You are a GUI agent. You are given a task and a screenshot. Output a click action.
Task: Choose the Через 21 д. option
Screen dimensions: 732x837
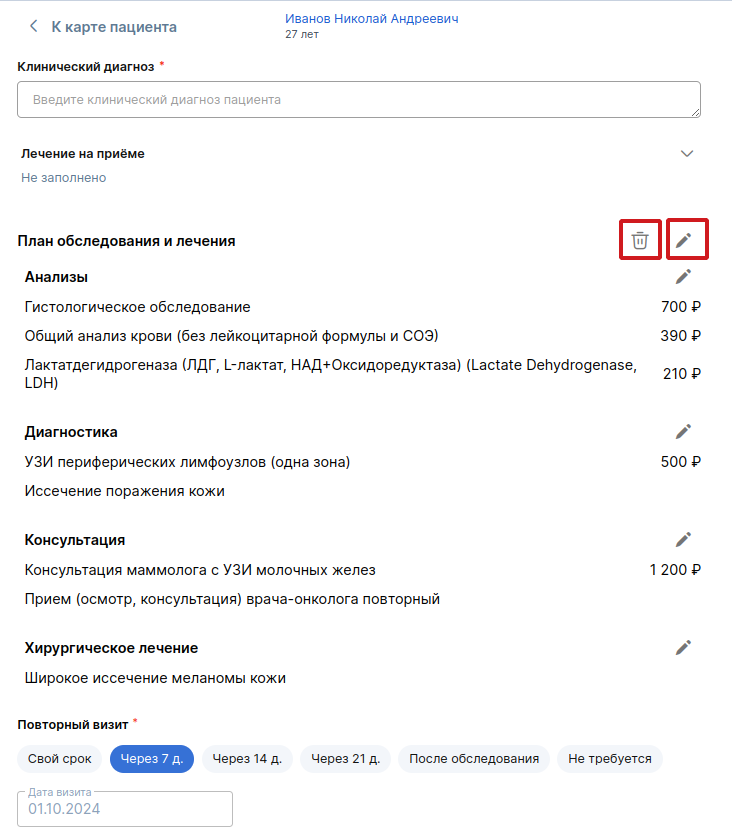345,759
